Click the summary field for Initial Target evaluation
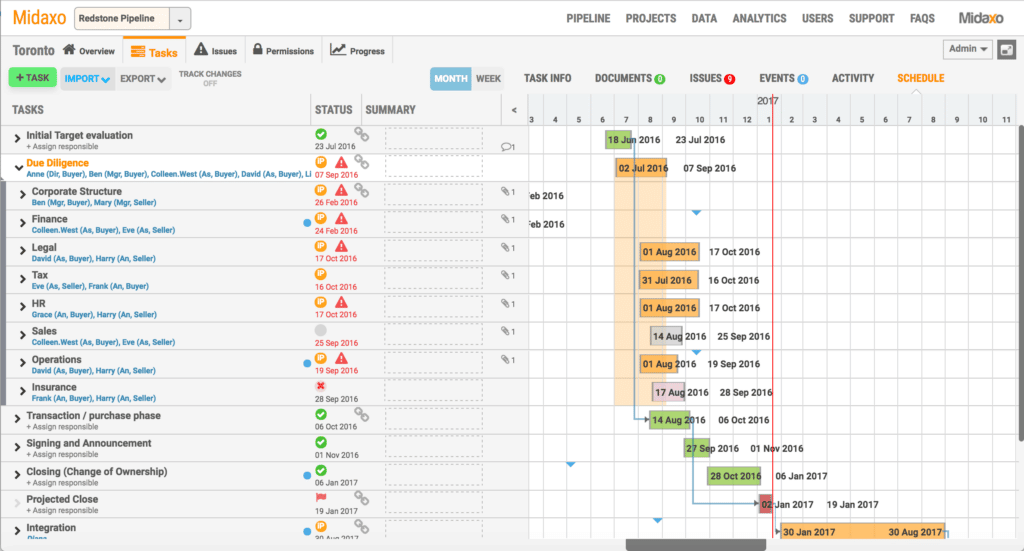The width and height of the screenshot is (1024, 551). (x=433, y=138)
